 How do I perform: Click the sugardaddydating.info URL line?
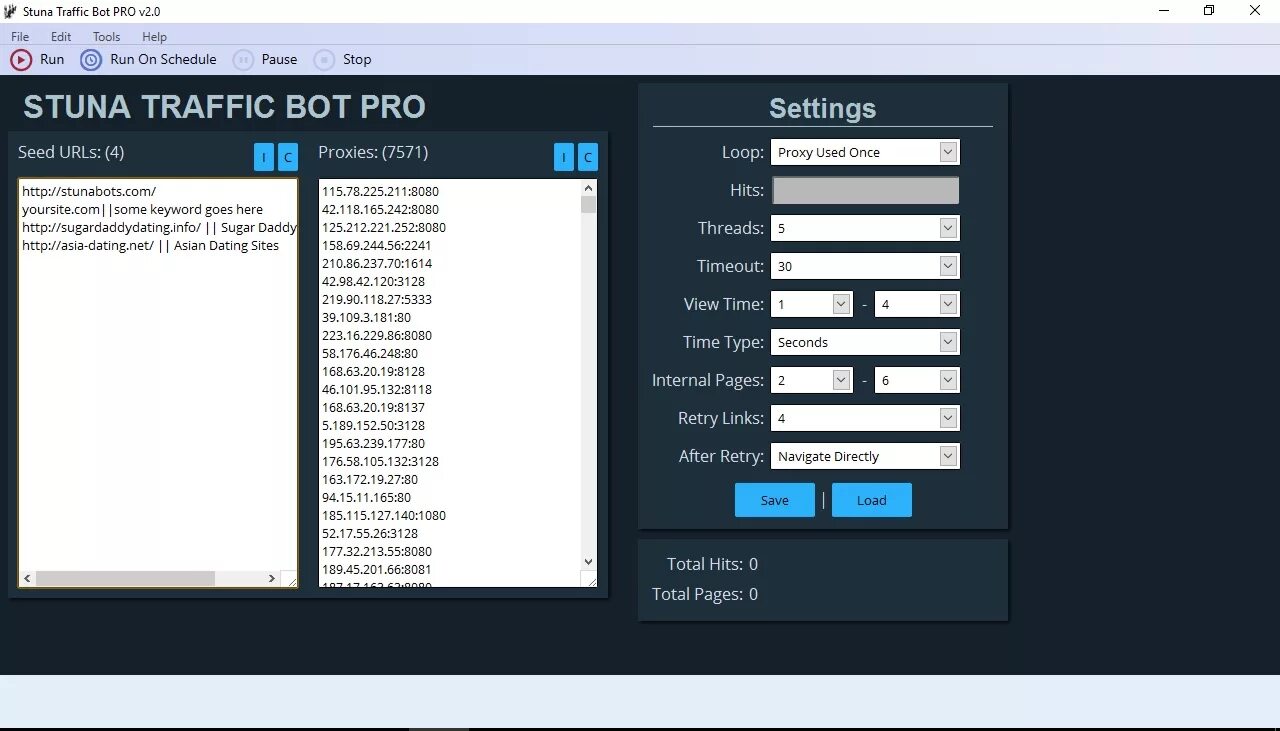coord(159,227)
